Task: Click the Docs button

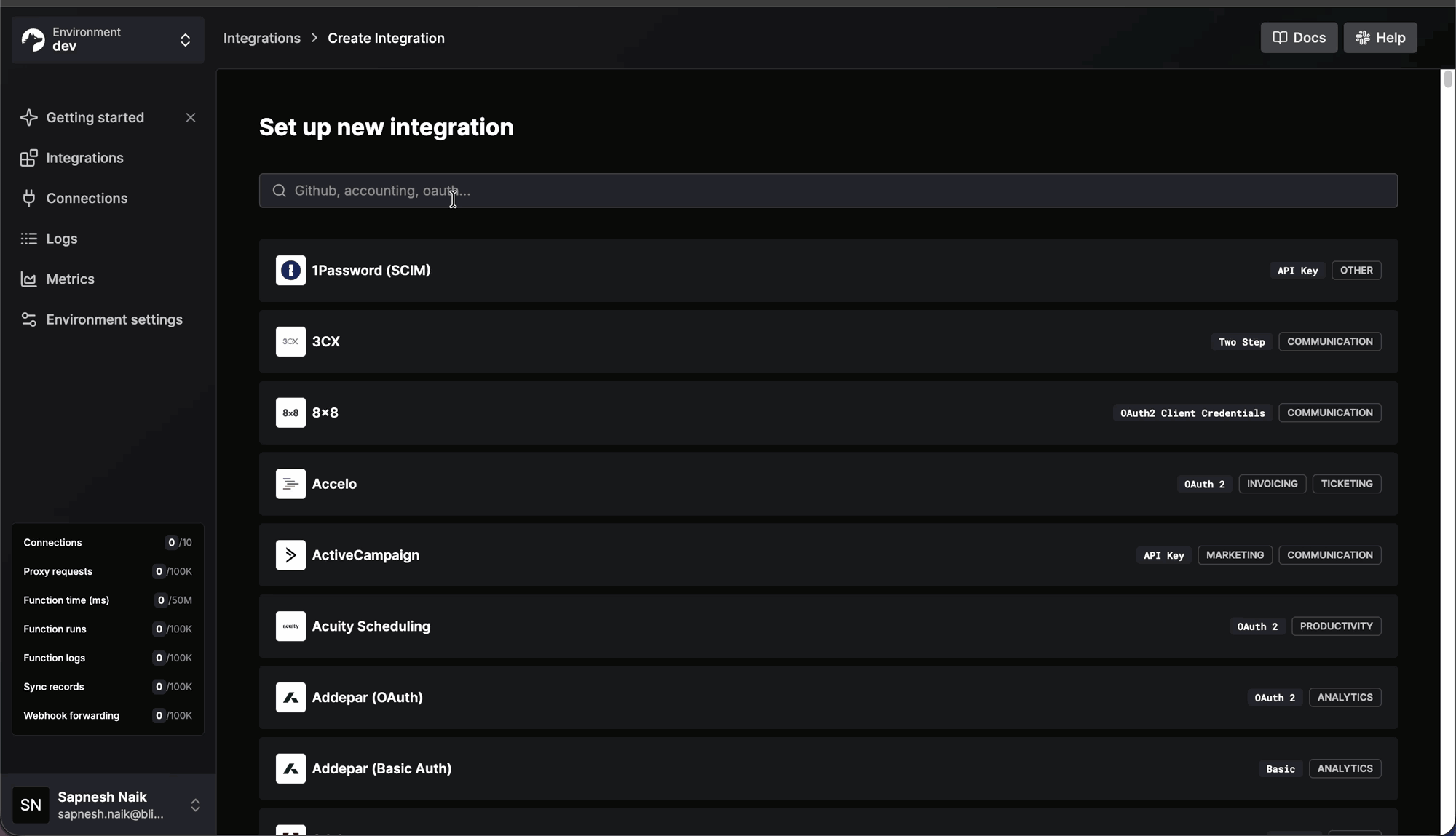Action: pyautogui.click(x=1299, y=38)
